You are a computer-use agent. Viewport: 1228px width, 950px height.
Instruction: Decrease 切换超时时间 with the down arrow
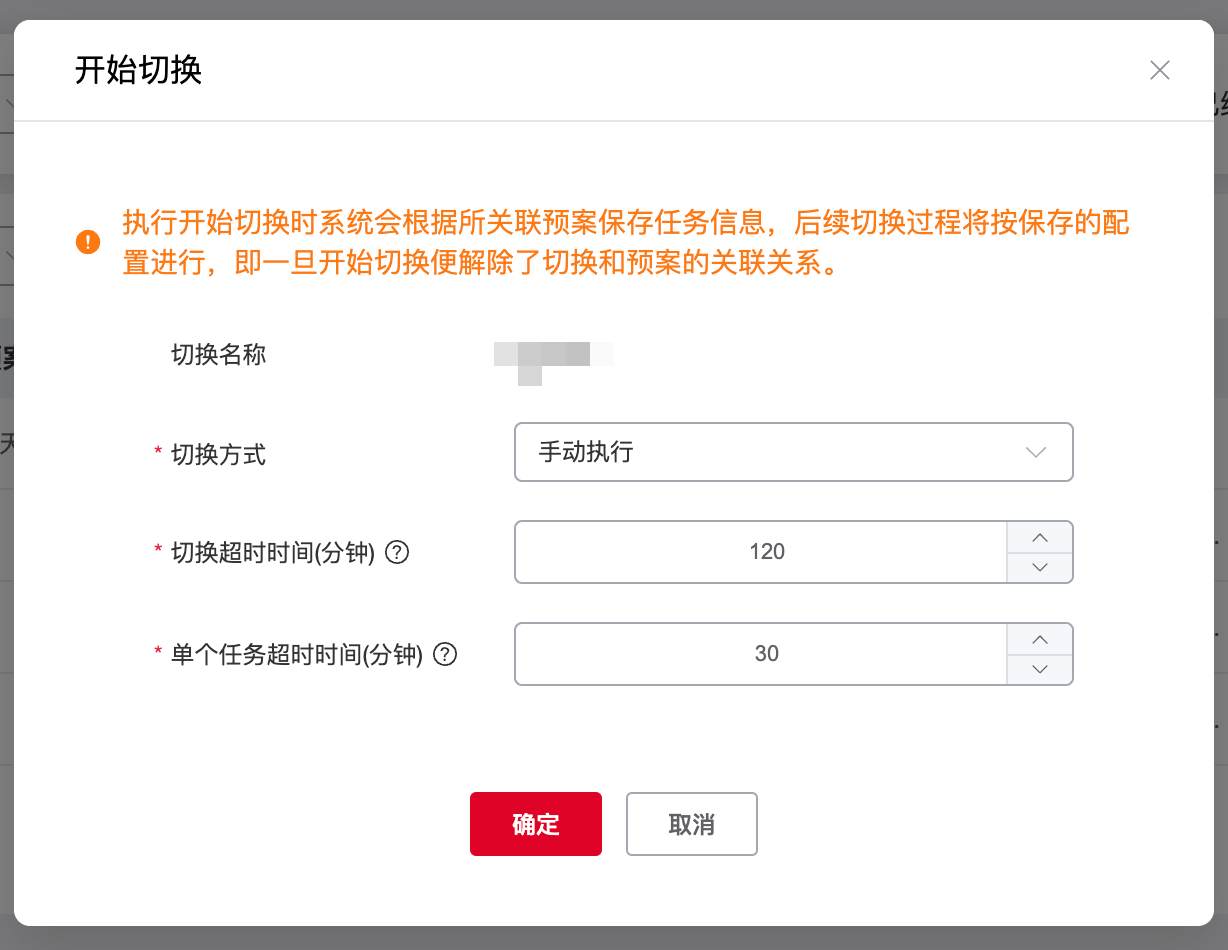pyautogui.click(x=1039, y=567)
